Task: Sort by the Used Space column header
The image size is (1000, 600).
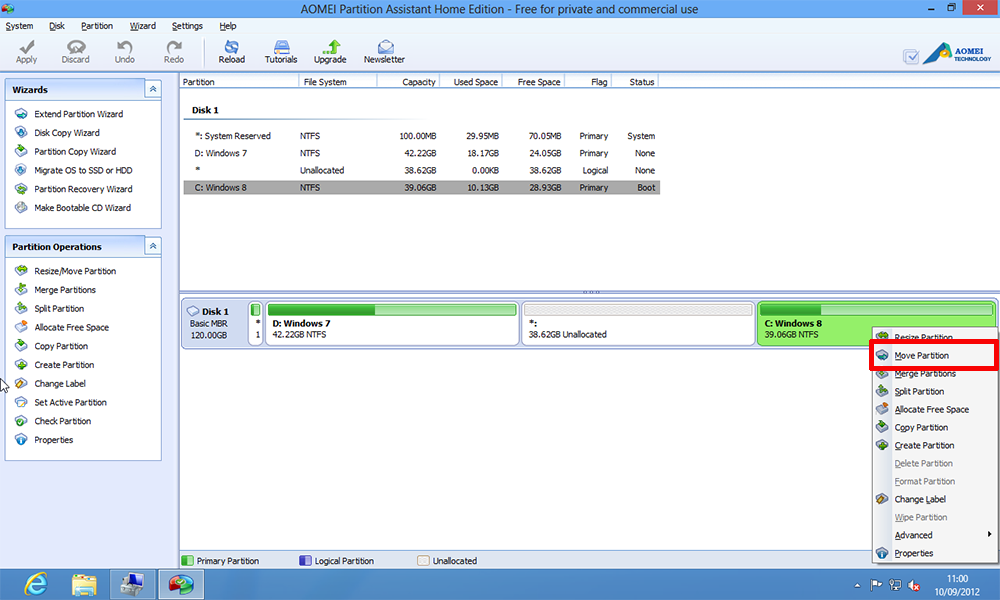Action: tap(471, 82)
